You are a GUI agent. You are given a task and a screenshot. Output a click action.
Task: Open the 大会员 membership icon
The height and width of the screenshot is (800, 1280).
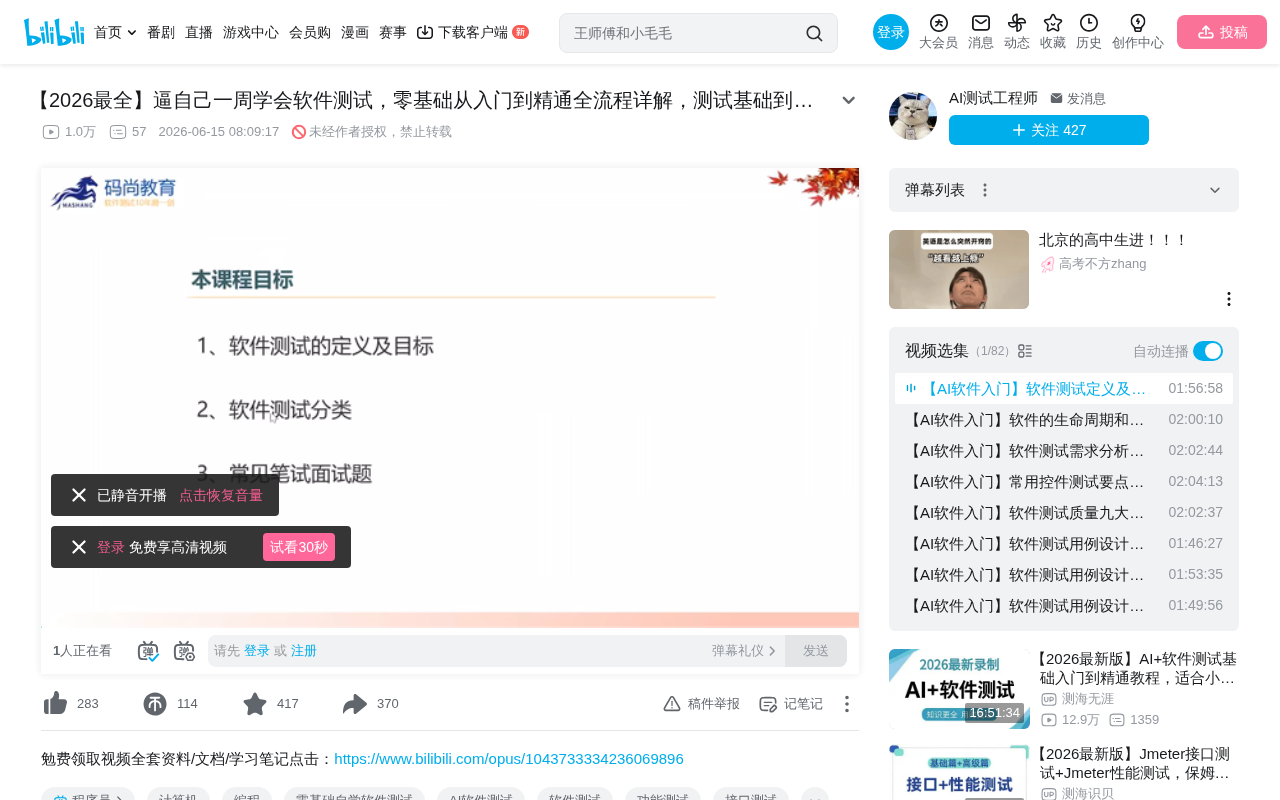pos(938,32)
